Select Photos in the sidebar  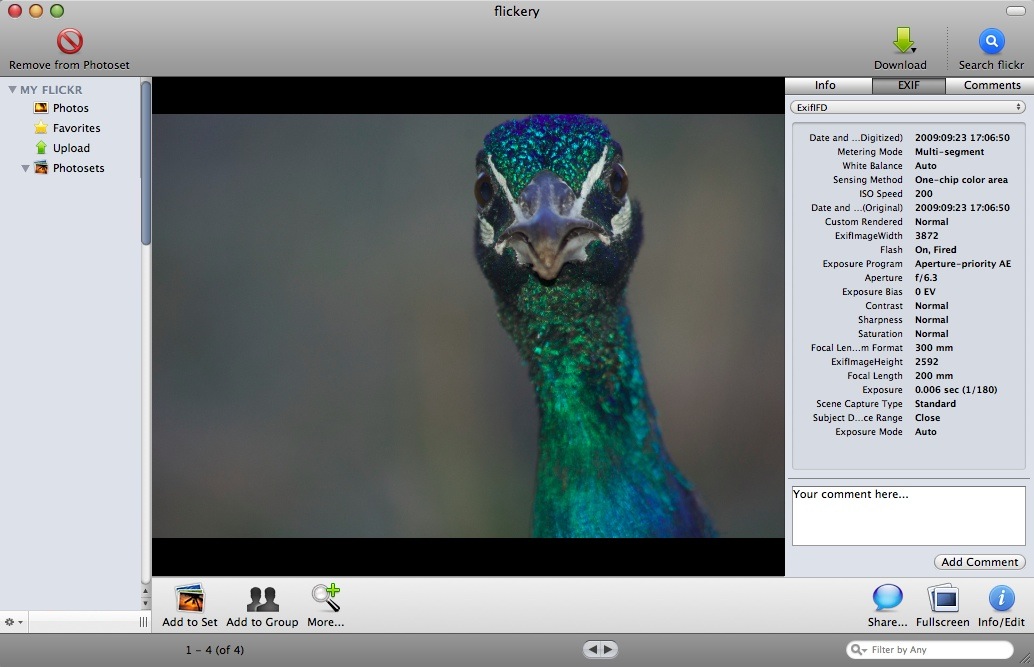[70, 108]
